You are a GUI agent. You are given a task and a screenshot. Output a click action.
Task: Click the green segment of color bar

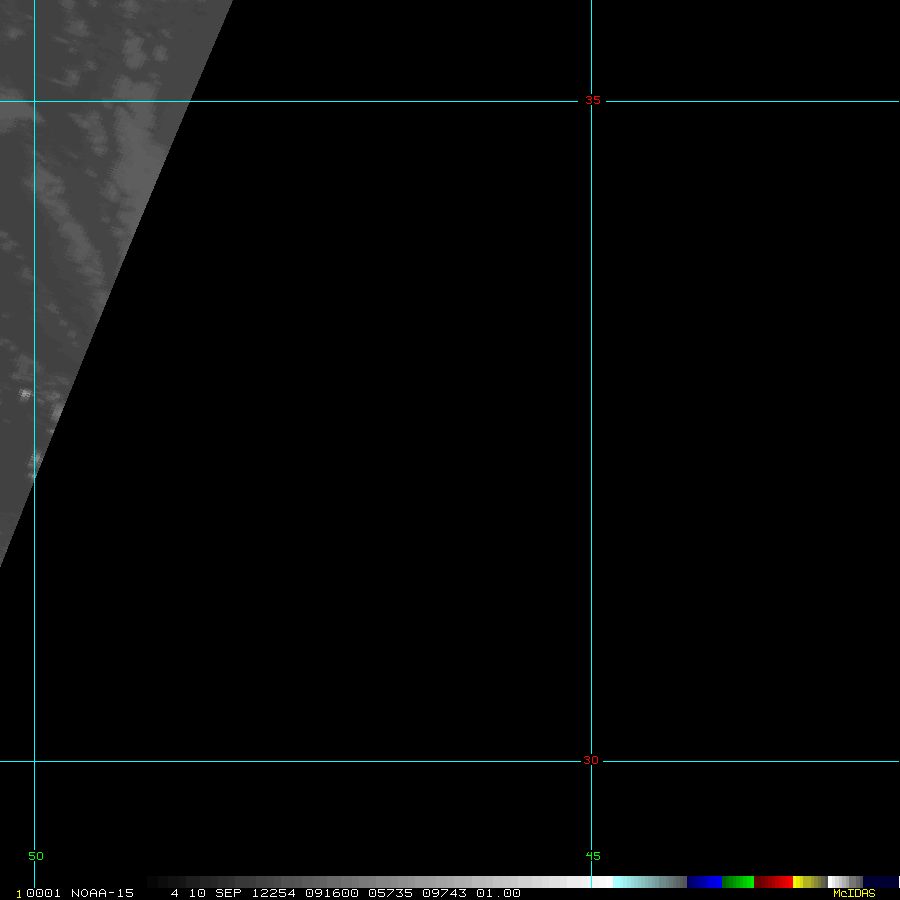tap(738, 882)
